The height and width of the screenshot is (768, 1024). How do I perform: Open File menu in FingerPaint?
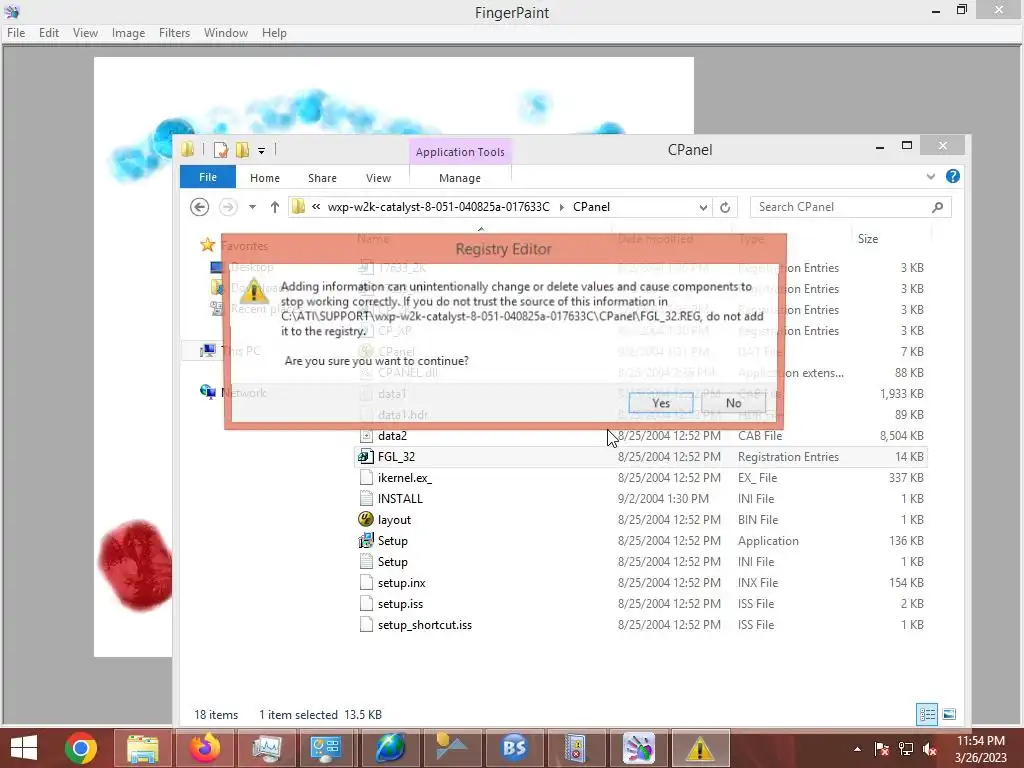tap(16, 33)
